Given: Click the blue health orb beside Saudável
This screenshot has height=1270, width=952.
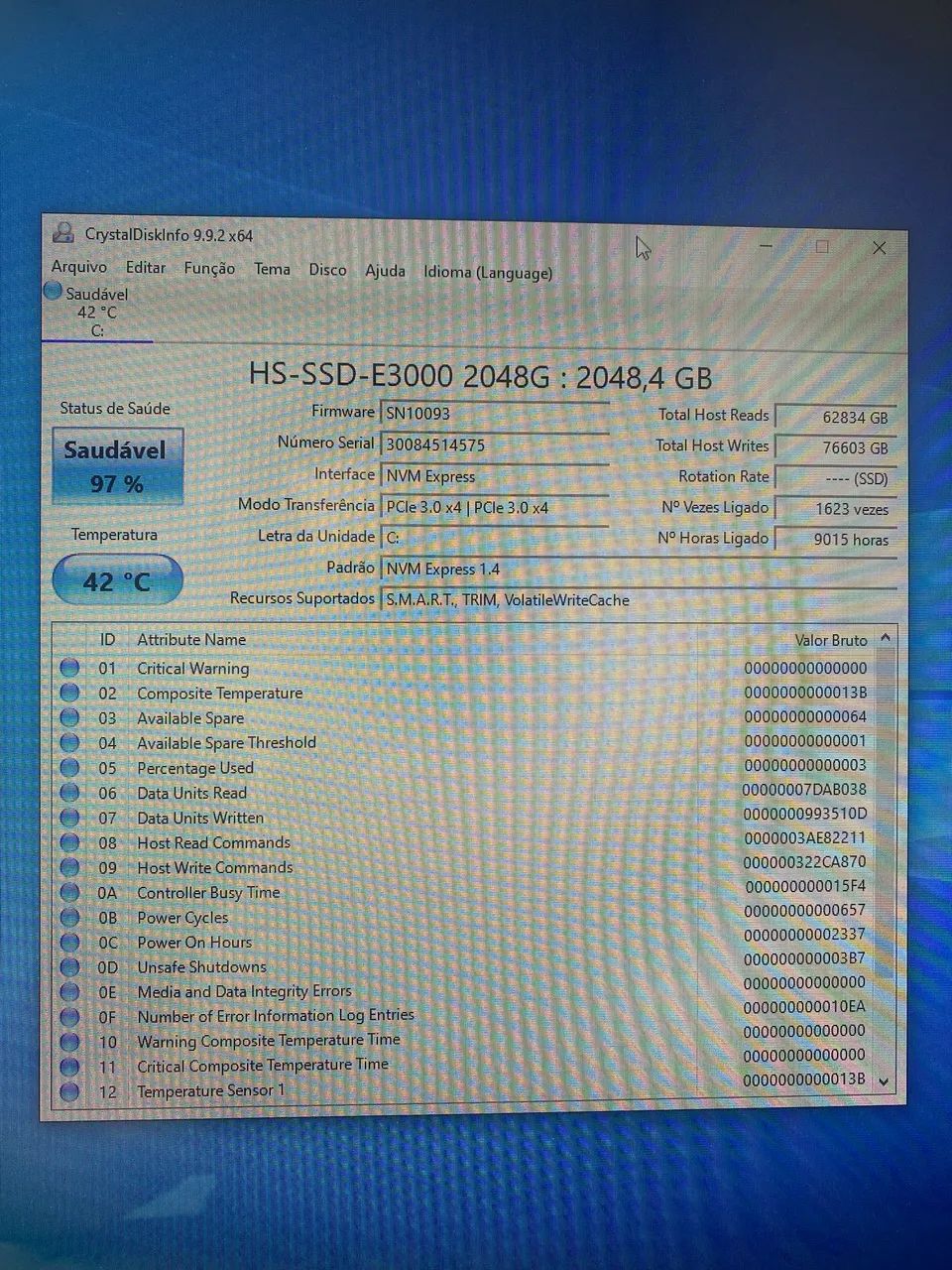Looking at the screenshot, I should 54,292.
